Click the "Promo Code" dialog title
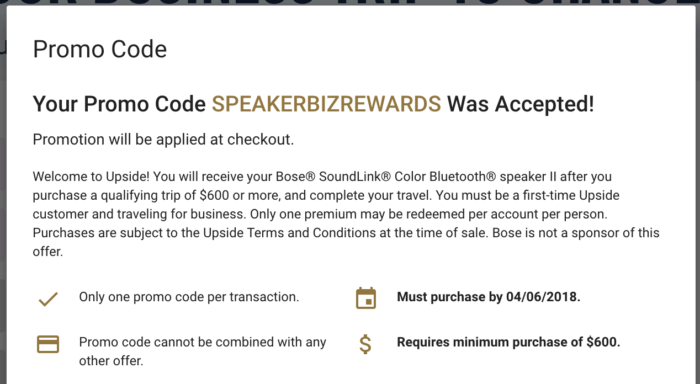 pyautogui.click(x=100, y=49)
